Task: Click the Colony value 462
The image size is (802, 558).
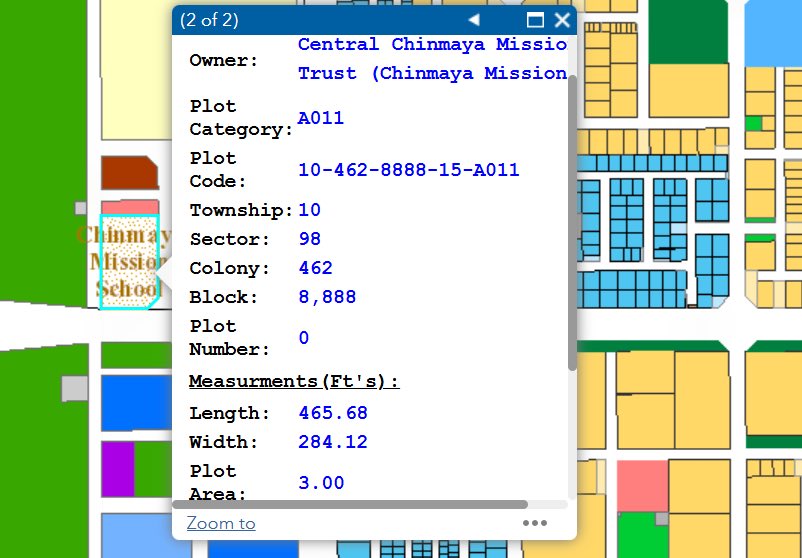Action: (316, 268)
